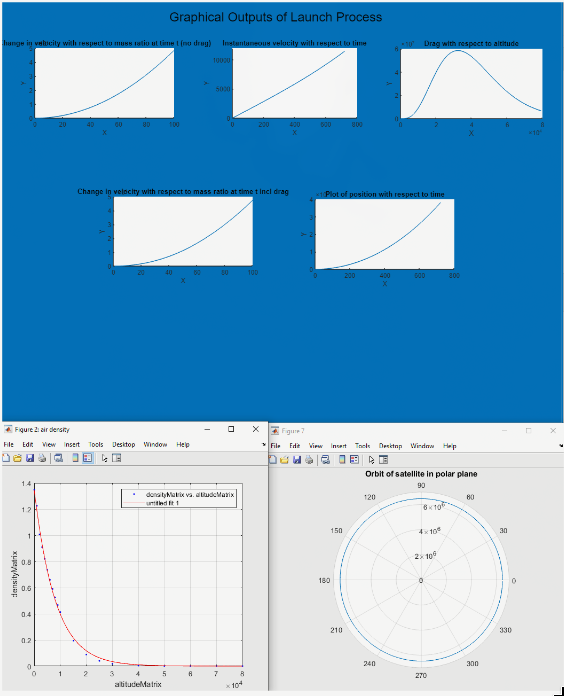Open Edit menu in Figure 2 window
This screenshot has height=696, width=564.
[28, 444]
